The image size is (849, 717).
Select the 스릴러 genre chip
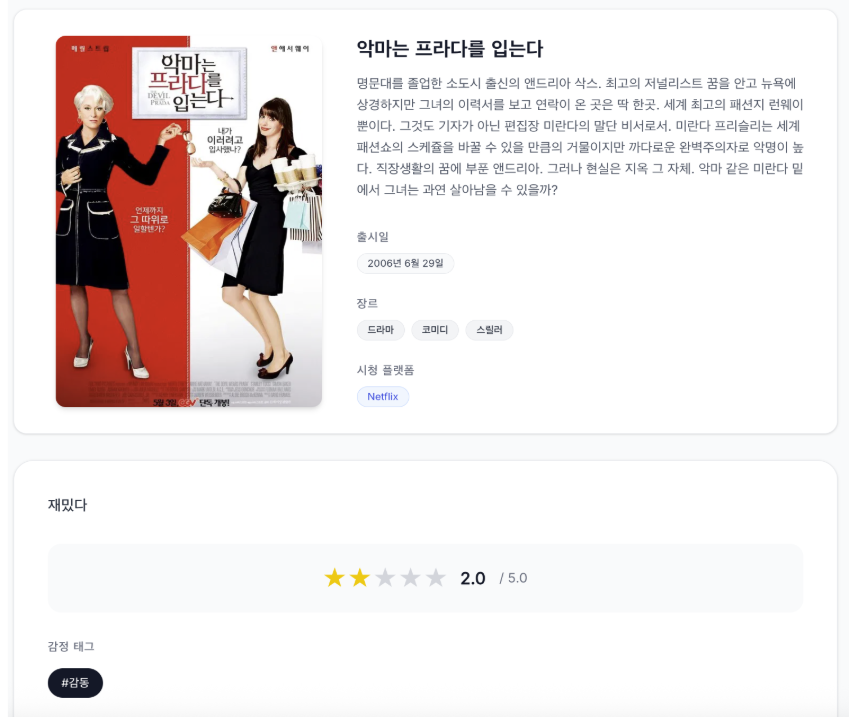click(x=489, y=330)
